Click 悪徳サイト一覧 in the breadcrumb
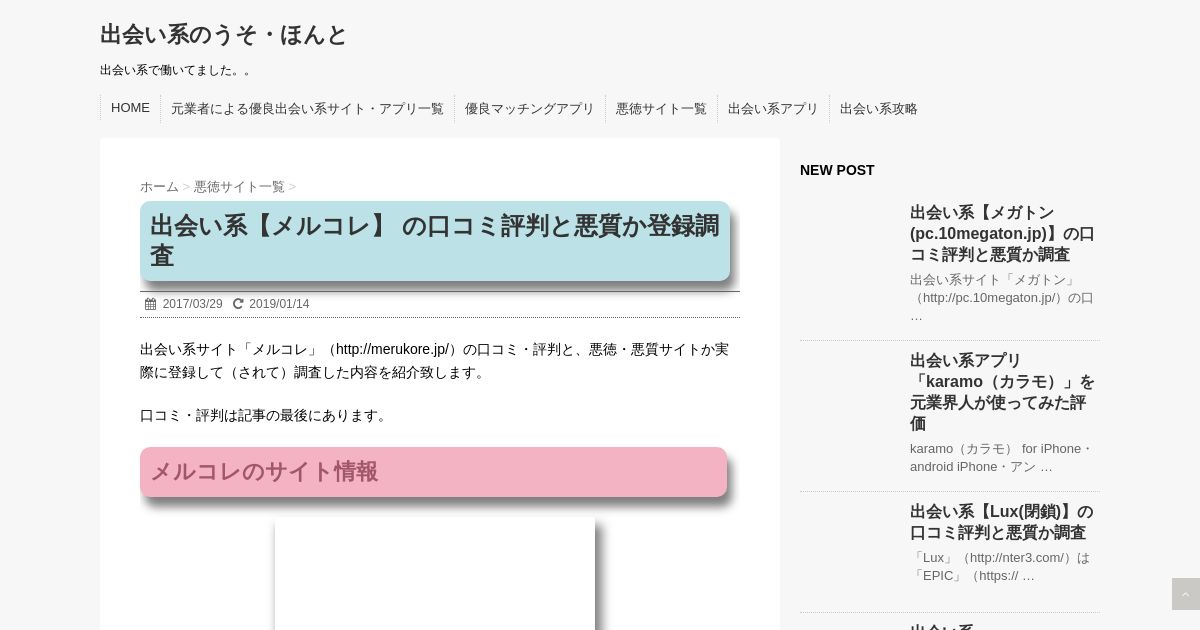 (239, 187)
